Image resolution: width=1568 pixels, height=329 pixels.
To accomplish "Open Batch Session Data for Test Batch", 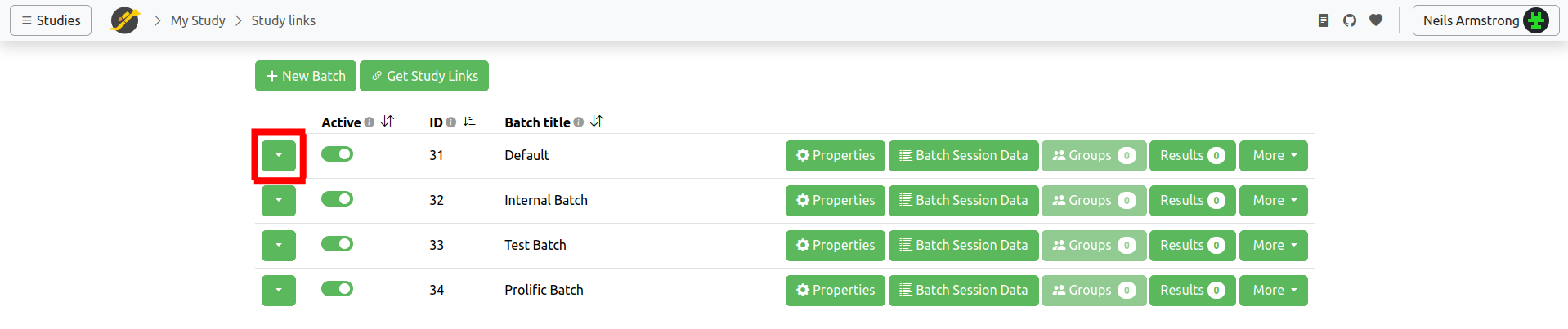I will (963, 246).
